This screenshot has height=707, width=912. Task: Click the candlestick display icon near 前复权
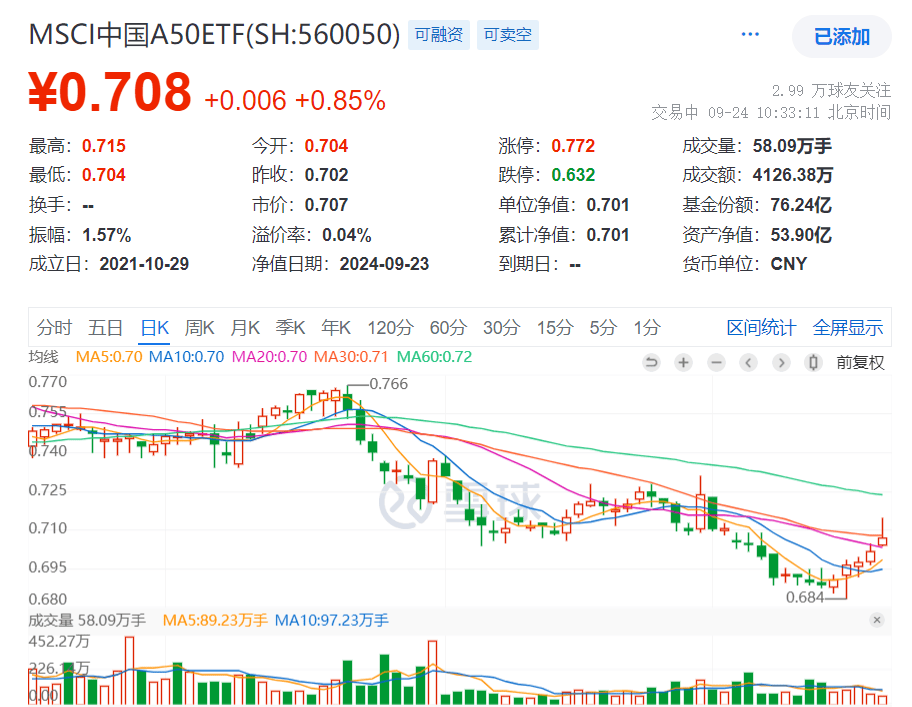[x=814, y=362]
